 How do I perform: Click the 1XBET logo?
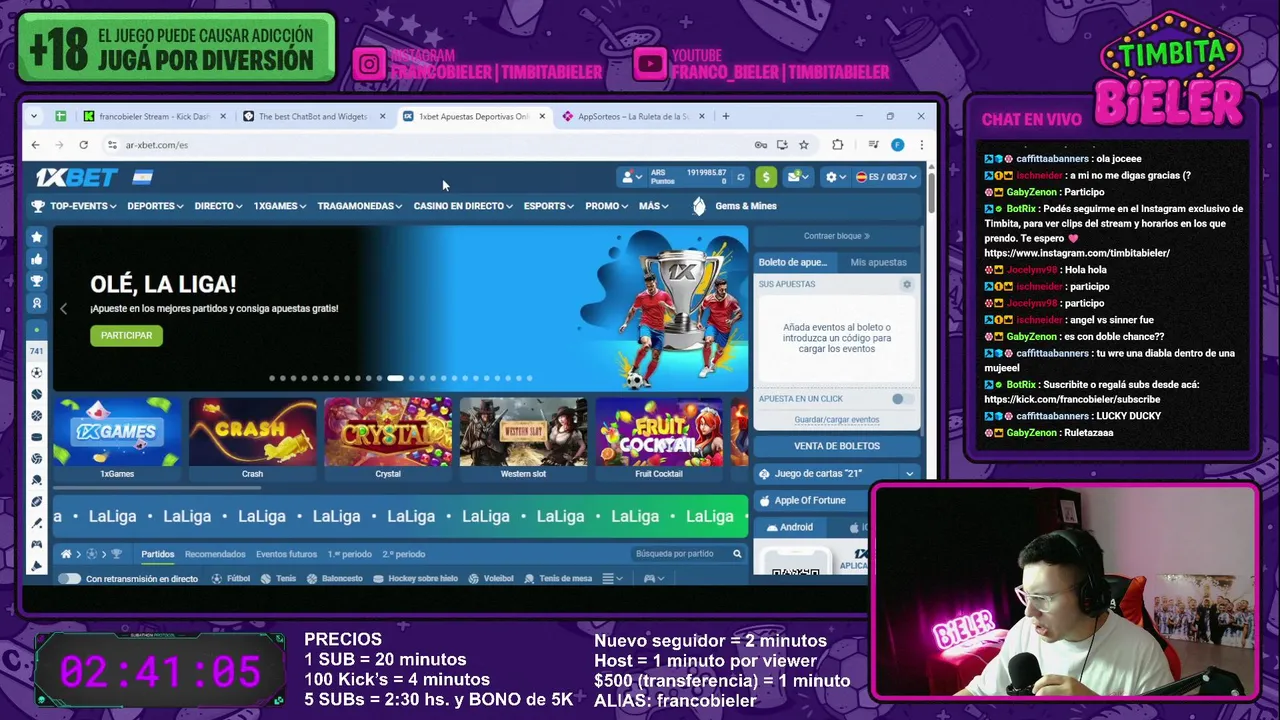(76, 177)
